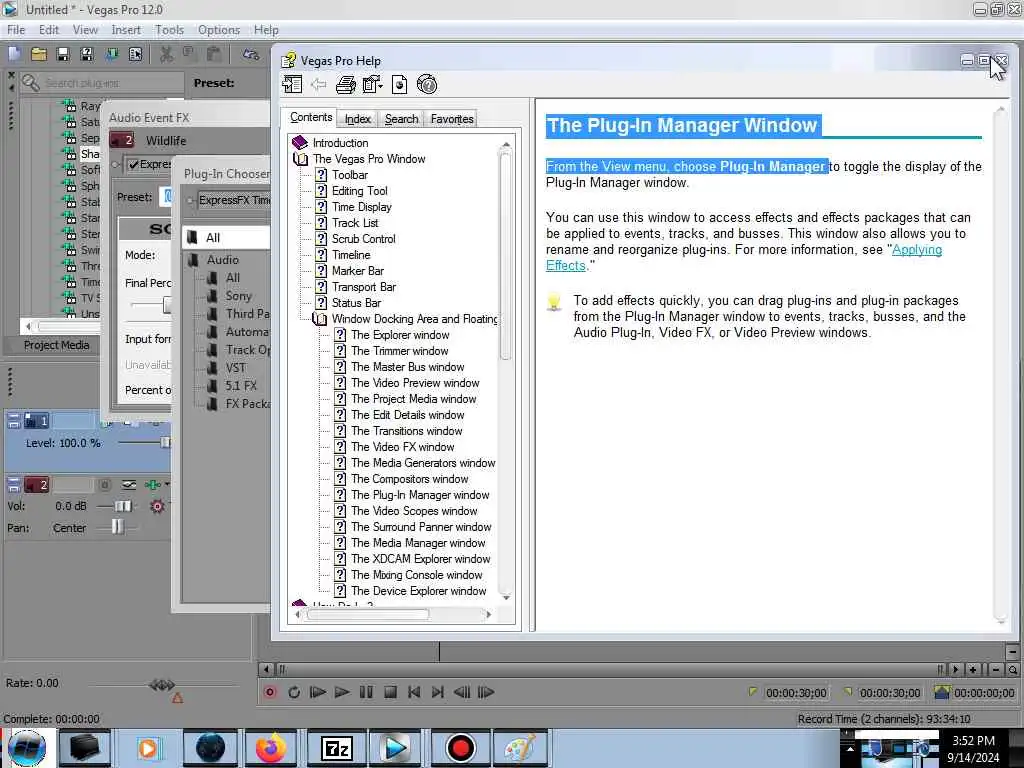This screenshot has width=1024, height=768.
Task: Switch to the Favorites tab in Help
Action: click(x=451, y=119)
